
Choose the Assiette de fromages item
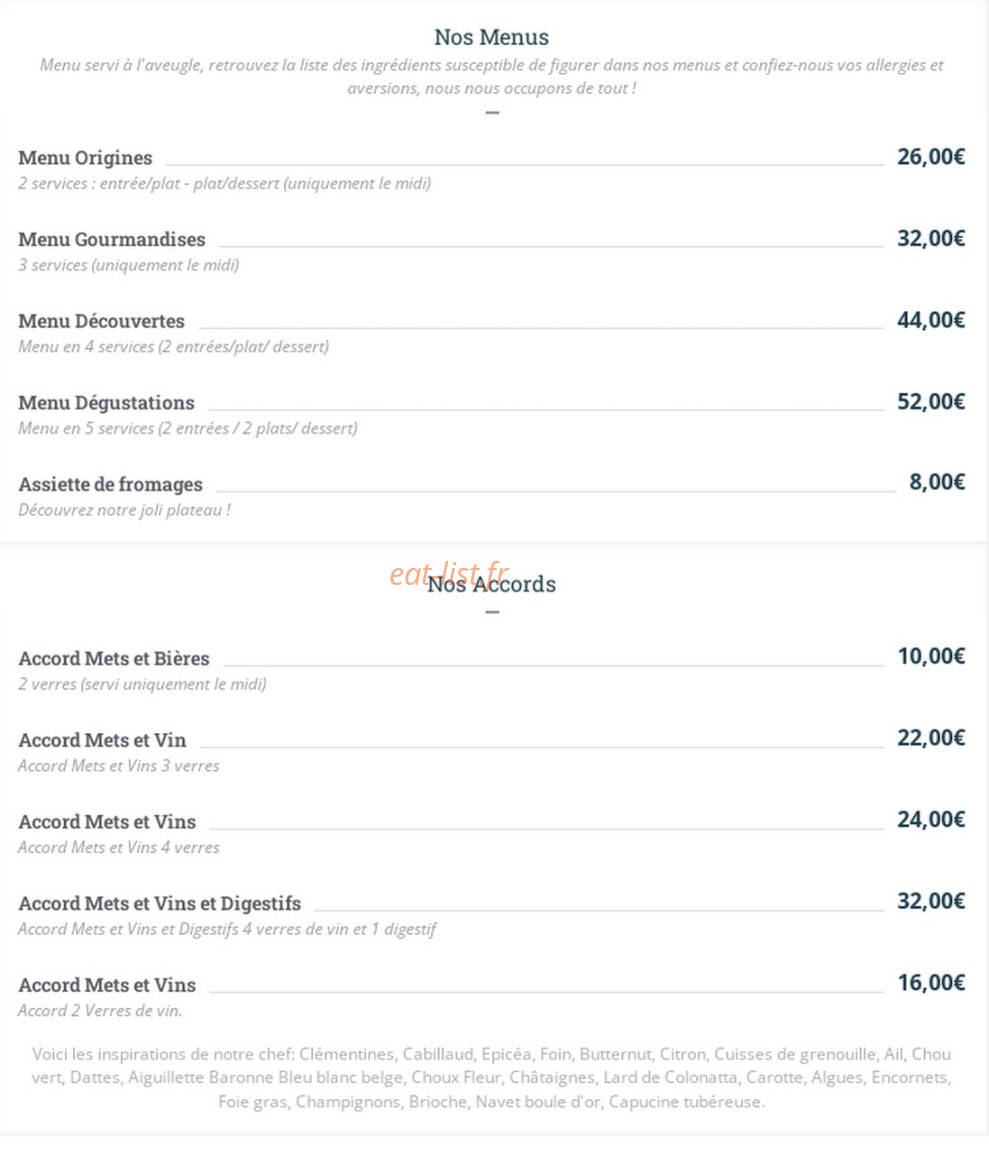111,484
